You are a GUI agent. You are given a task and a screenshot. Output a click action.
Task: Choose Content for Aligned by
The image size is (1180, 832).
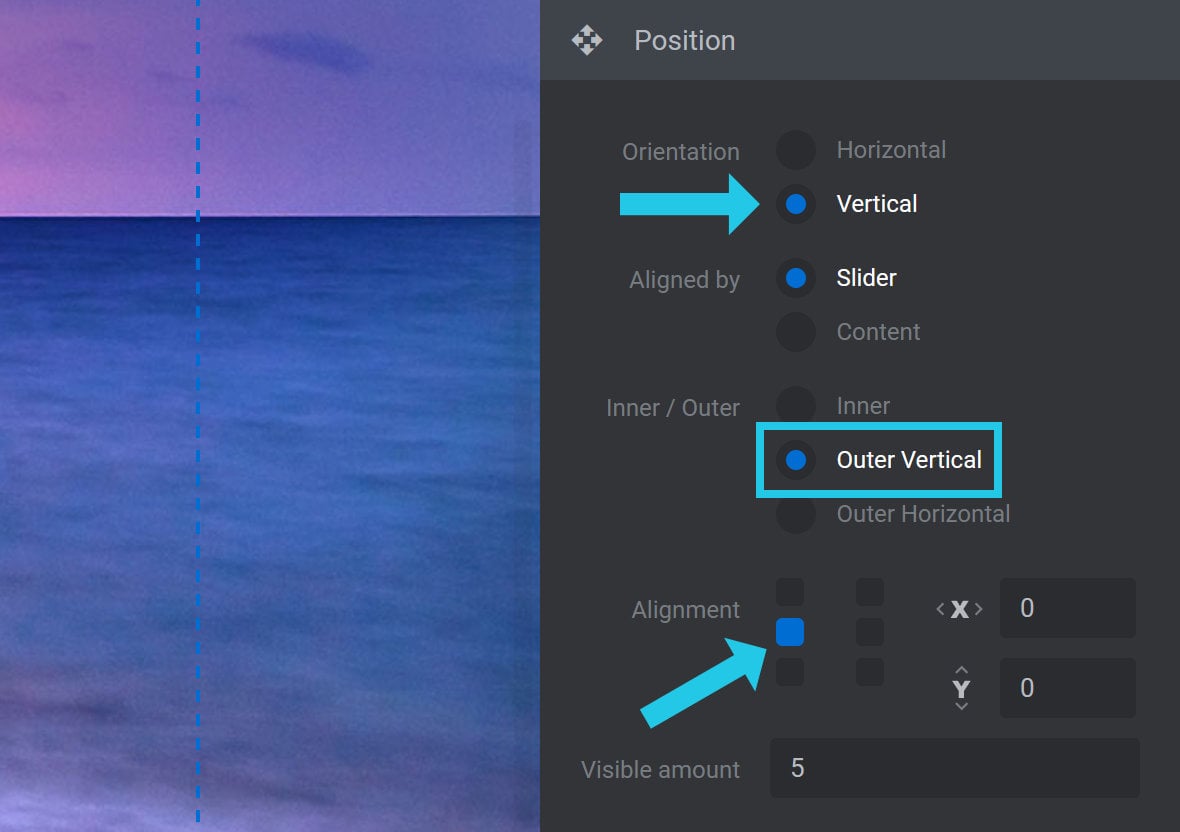click(795, 332)
